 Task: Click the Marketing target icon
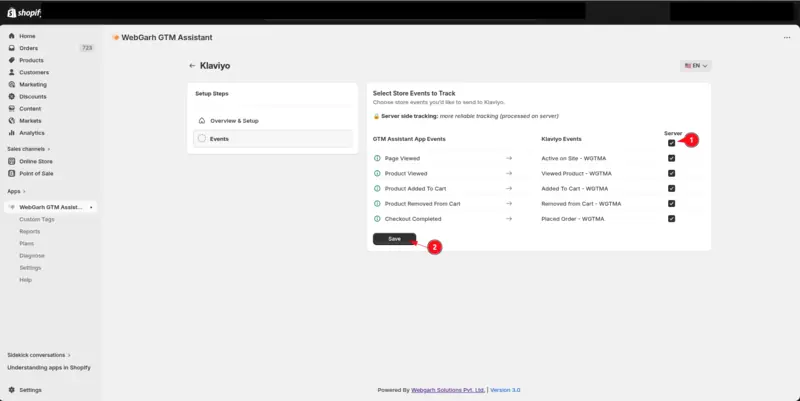(x=12, y=84)
